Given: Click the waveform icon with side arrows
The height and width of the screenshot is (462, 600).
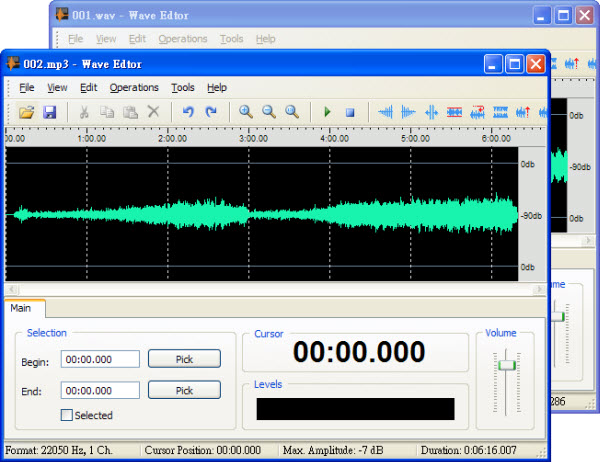Looking at the screenshot, I should pos(431,112).
